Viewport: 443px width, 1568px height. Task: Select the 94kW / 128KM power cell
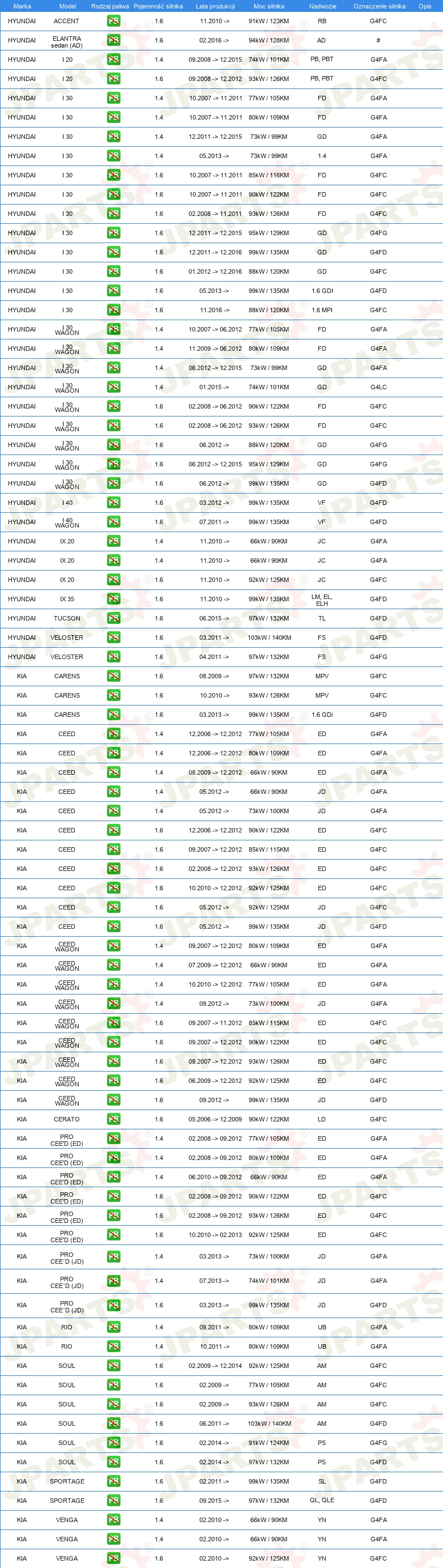[269, 40]
